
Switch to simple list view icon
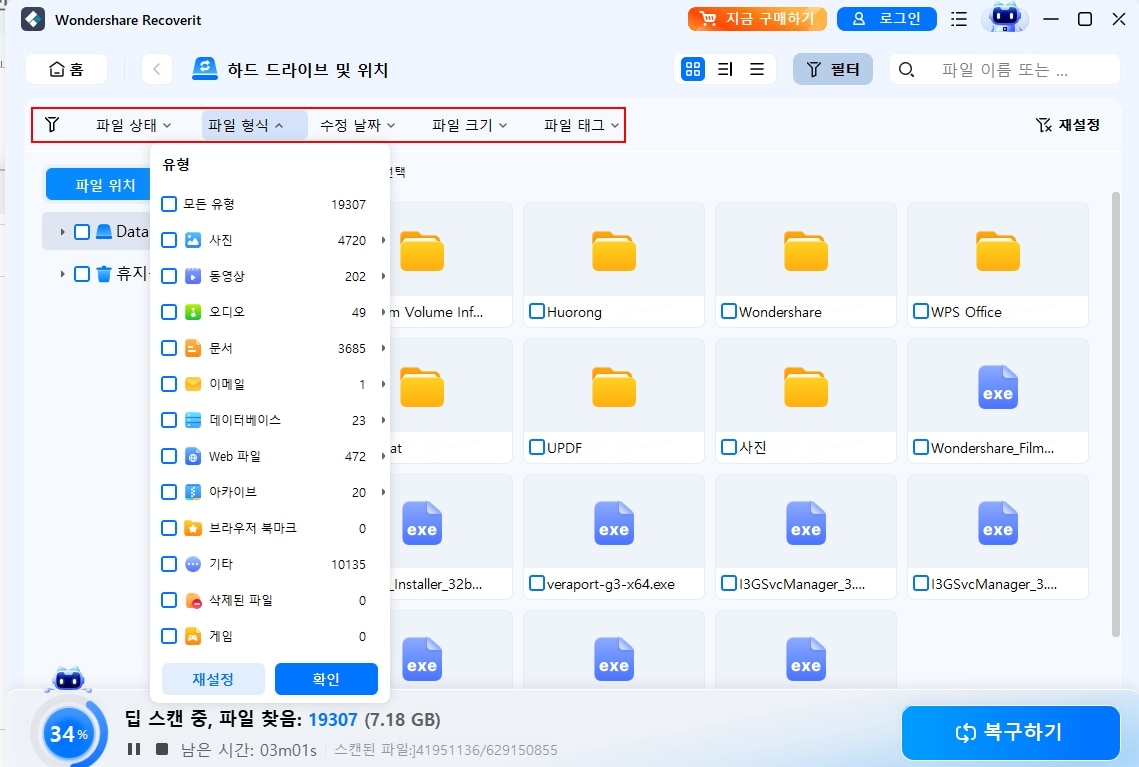click(757, 69)
